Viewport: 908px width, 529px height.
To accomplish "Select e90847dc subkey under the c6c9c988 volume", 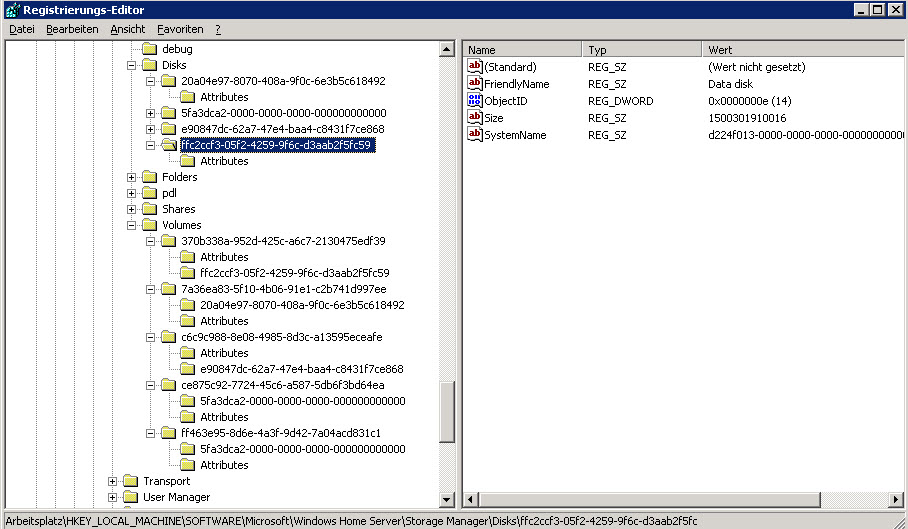I will pos(302,369).
